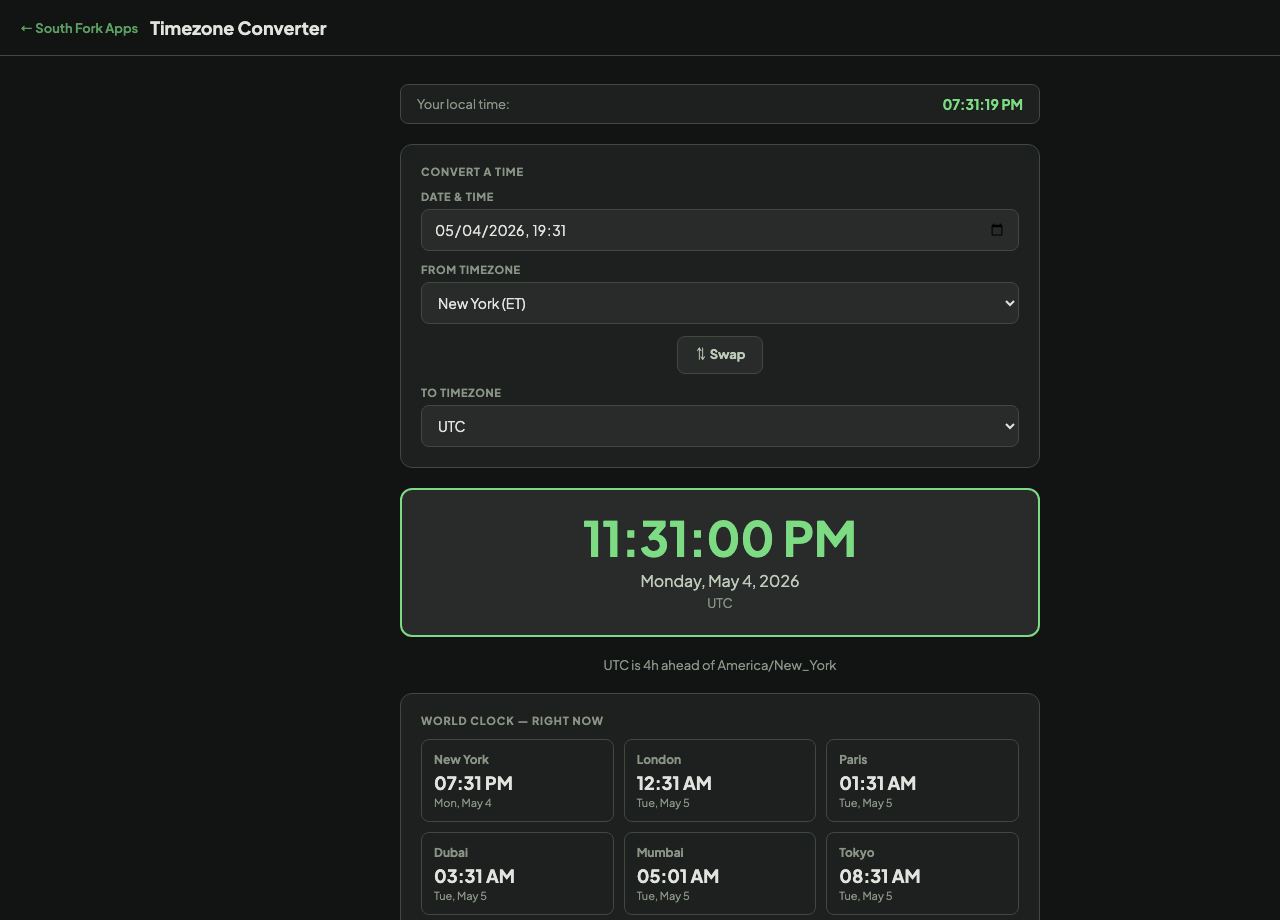This screenshot has height=920, width=1280.
Task: Open calendar picker icon in date field
Action: point(996,230)
